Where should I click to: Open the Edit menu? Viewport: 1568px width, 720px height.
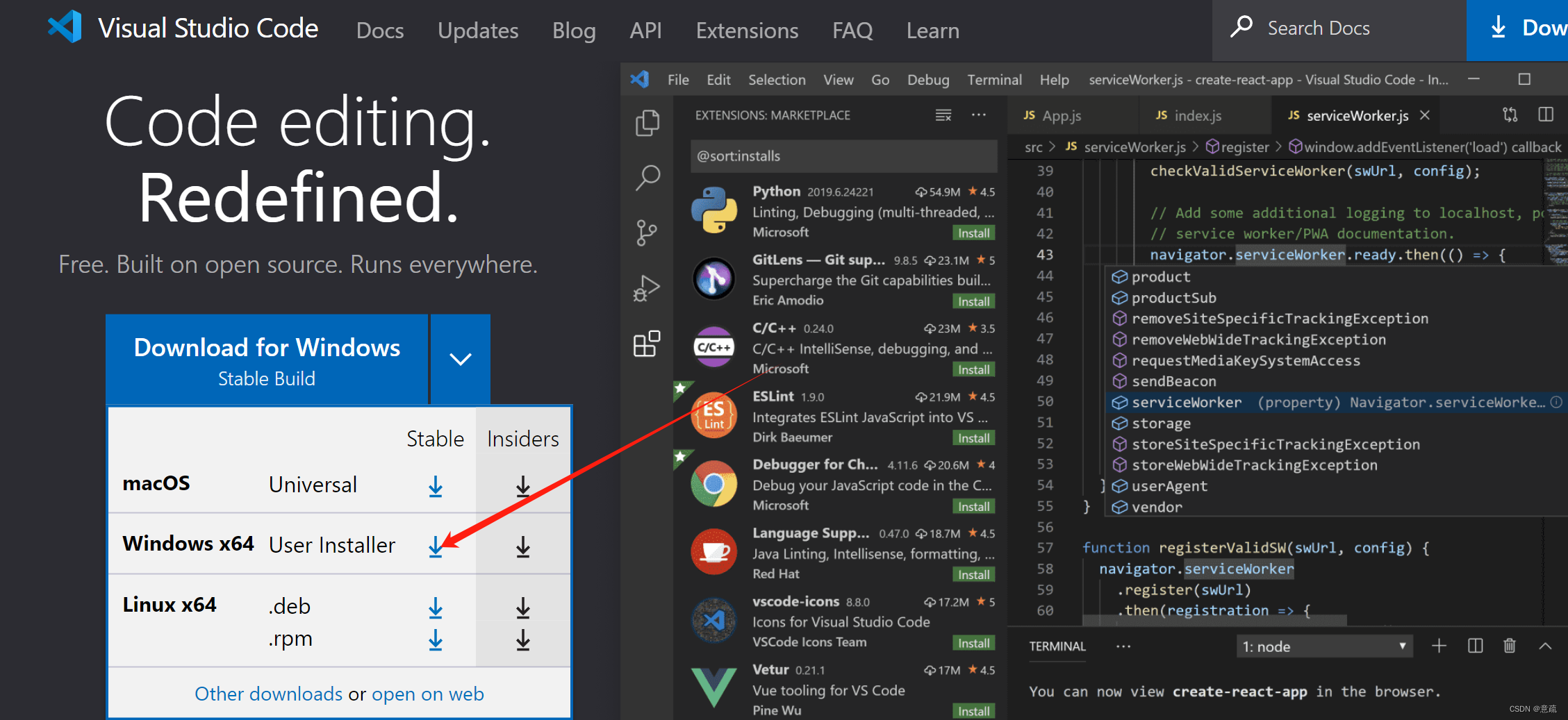click(718, 80)
